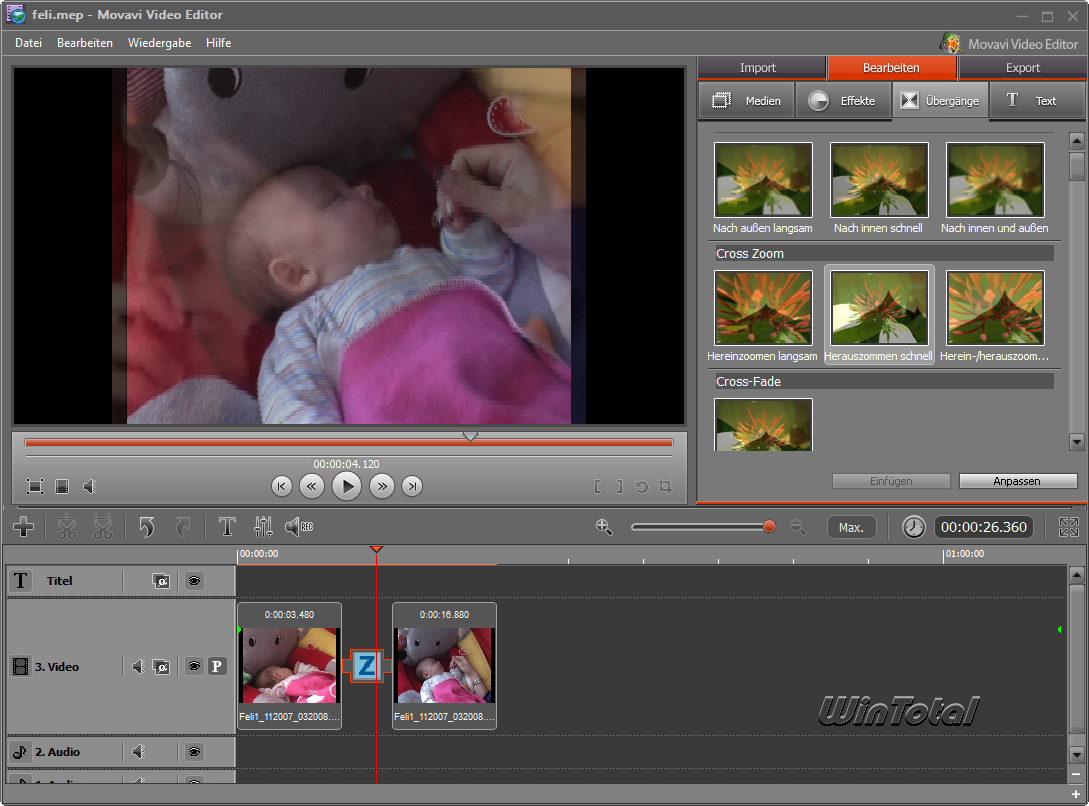Switch to the Export tab
Viewport: 1089px width, 806px height.
click(x=1022, y=68)
